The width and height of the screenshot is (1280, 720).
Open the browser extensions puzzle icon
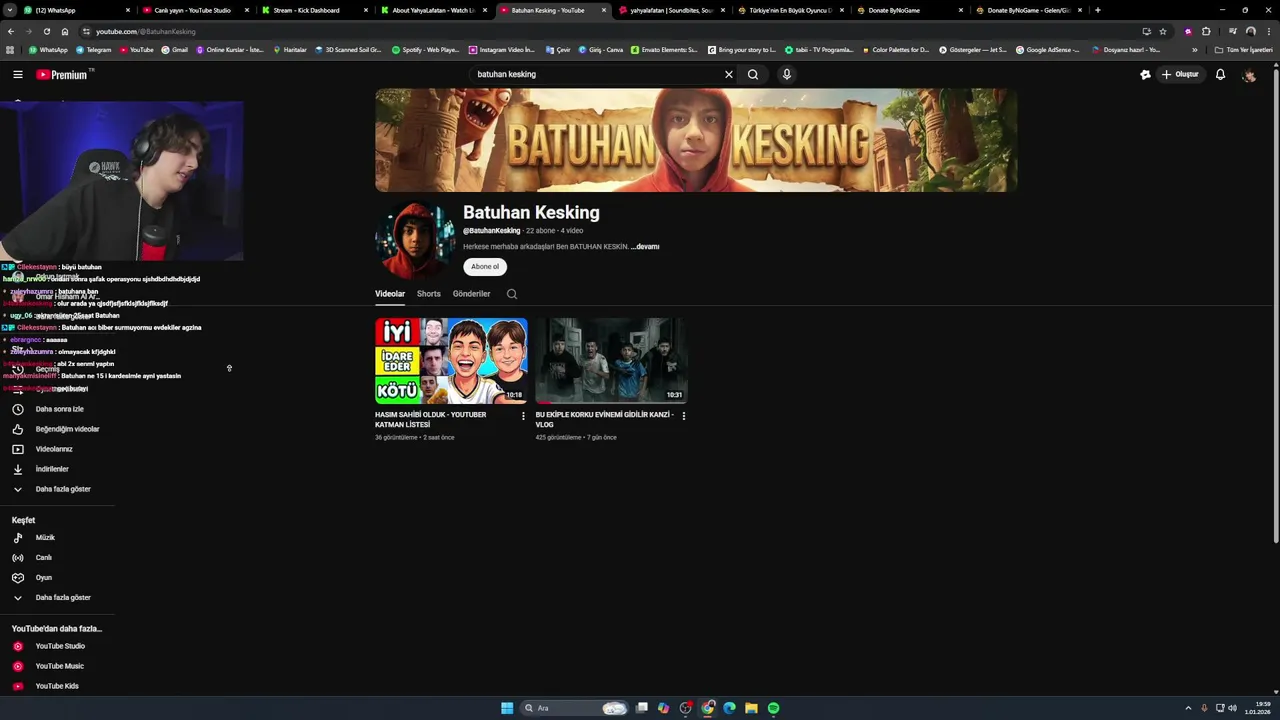1206,31
